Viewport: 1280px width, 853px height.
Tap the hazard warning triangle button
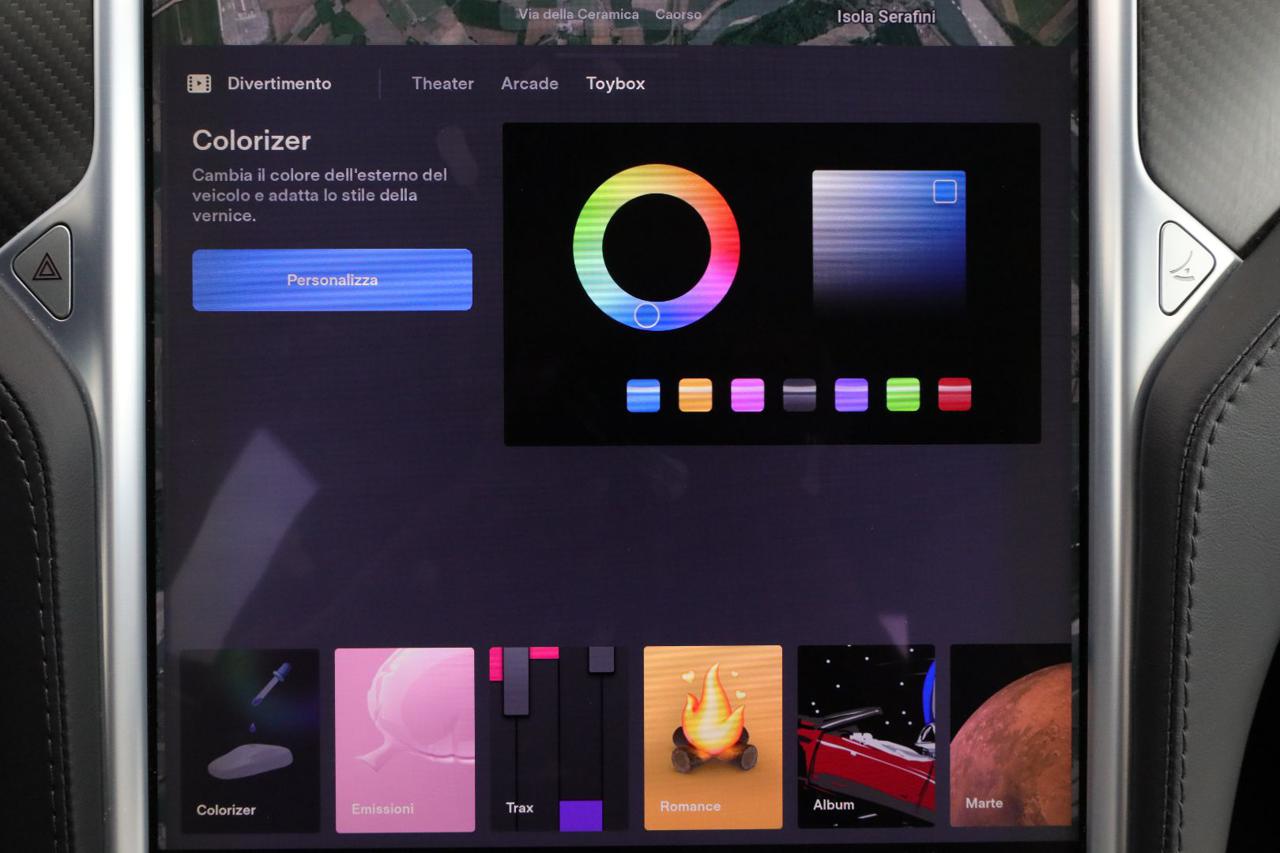[x=46, y=270]
